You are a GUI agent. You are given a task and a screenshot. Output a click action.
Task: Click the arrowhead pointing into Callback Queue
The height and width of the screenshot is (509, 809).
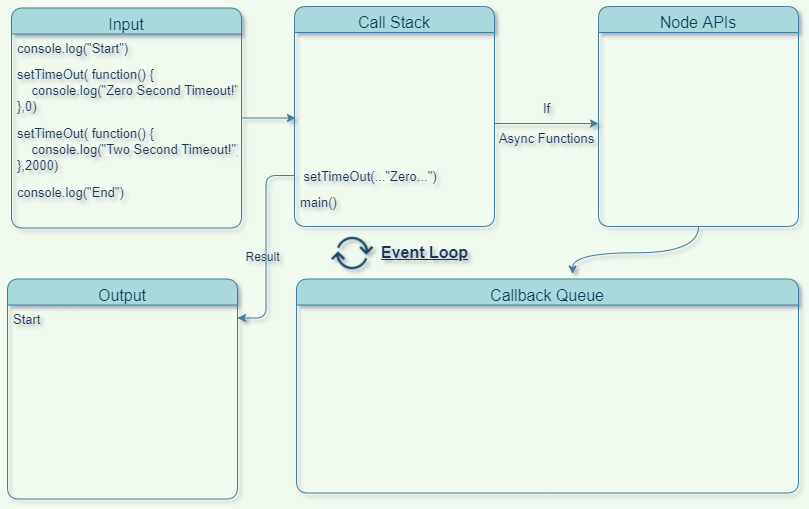(573, 269)
